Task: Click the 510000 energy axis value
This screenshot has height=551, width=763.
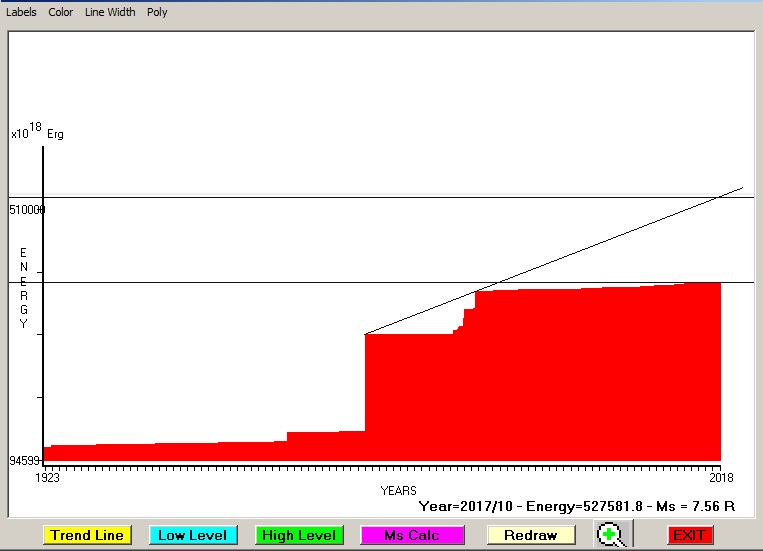Action: pos(28,210)
